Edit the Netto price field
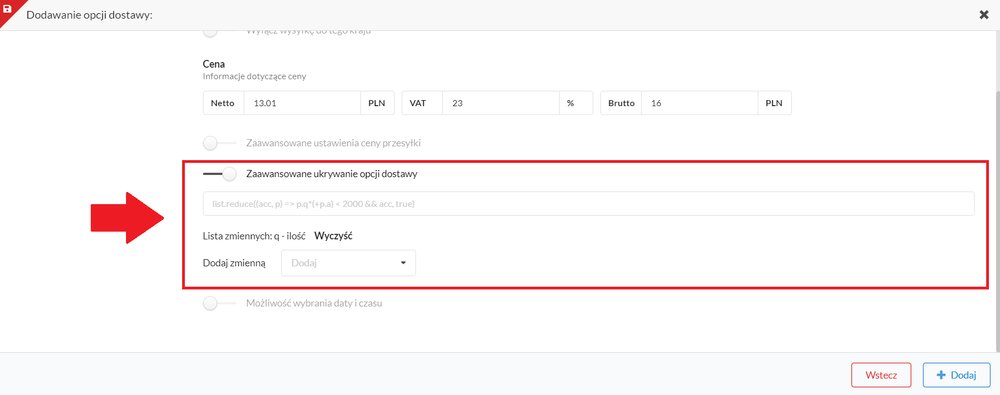Screen dimensions: 1000x395 click(x=302, y=103)
